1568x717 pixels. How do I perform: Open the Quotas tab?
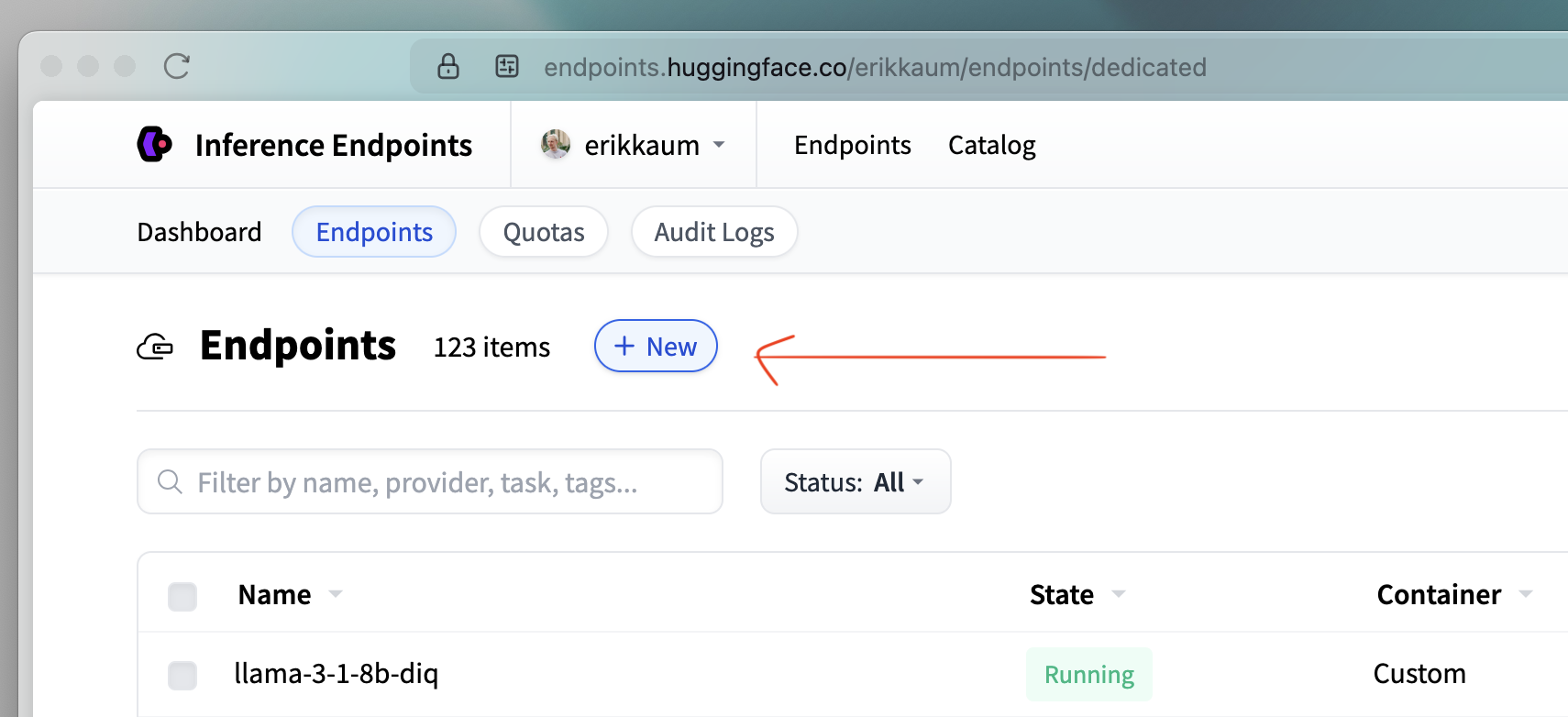pos(544,232)
